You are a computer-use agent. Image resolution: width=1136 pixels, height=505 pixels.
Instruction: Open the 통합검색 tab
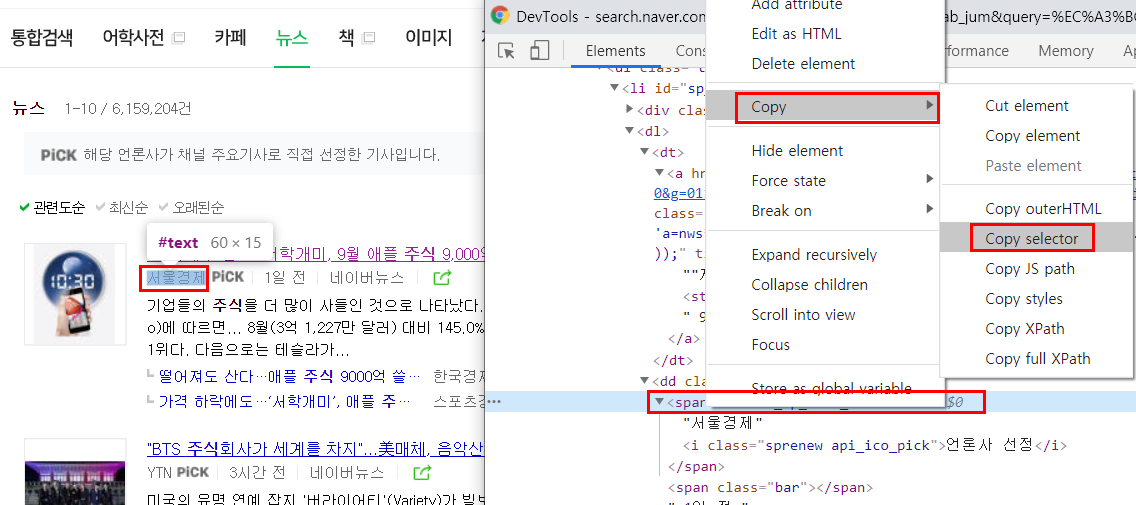pos(41,38)
